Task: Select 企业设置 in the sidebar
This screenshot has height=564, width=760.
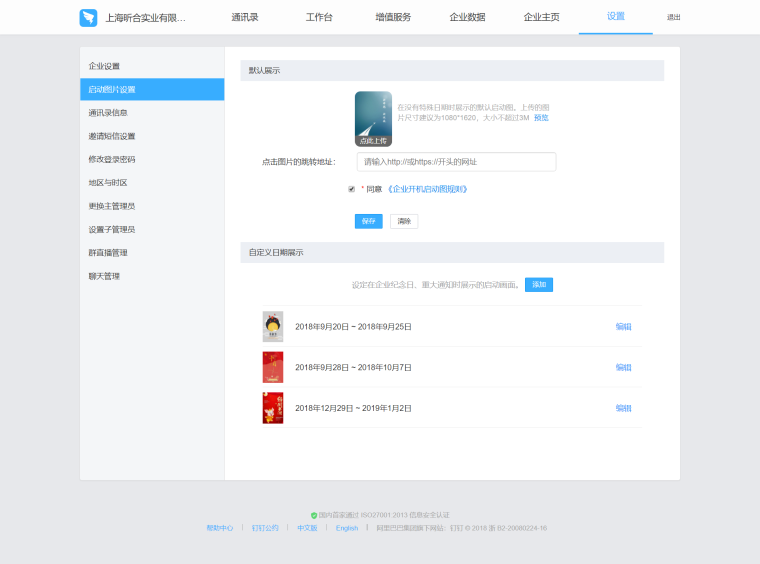Action: coord(105,66)
